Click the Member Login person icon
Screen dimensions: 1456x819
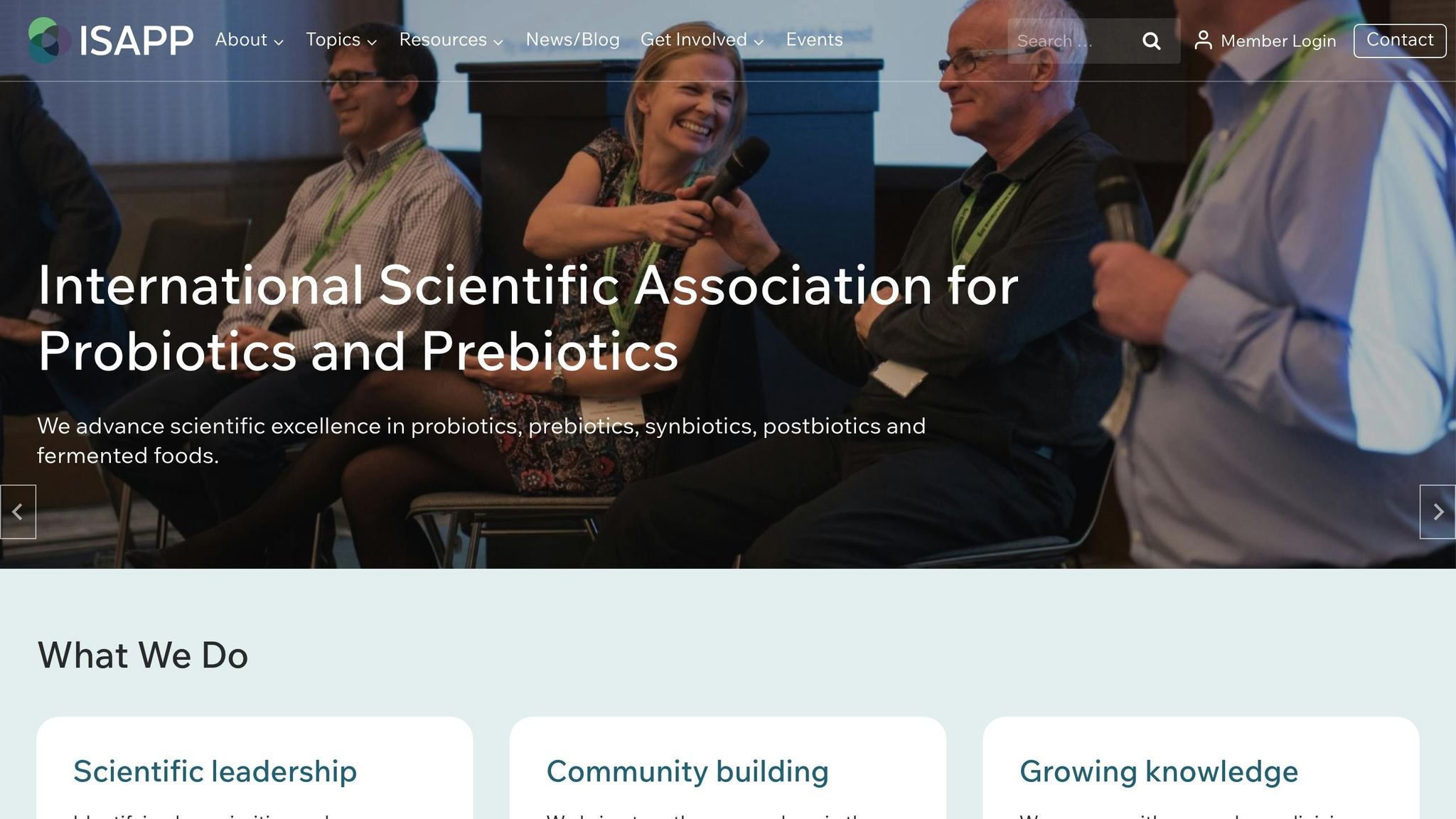pos(1203,41)
